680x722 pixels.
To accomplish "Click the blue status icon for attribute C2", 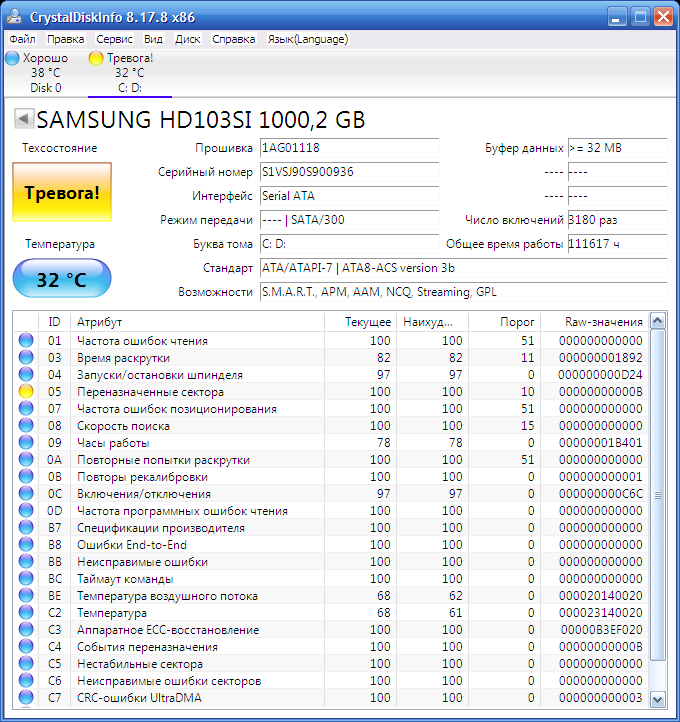I will (x=26, y=612).
